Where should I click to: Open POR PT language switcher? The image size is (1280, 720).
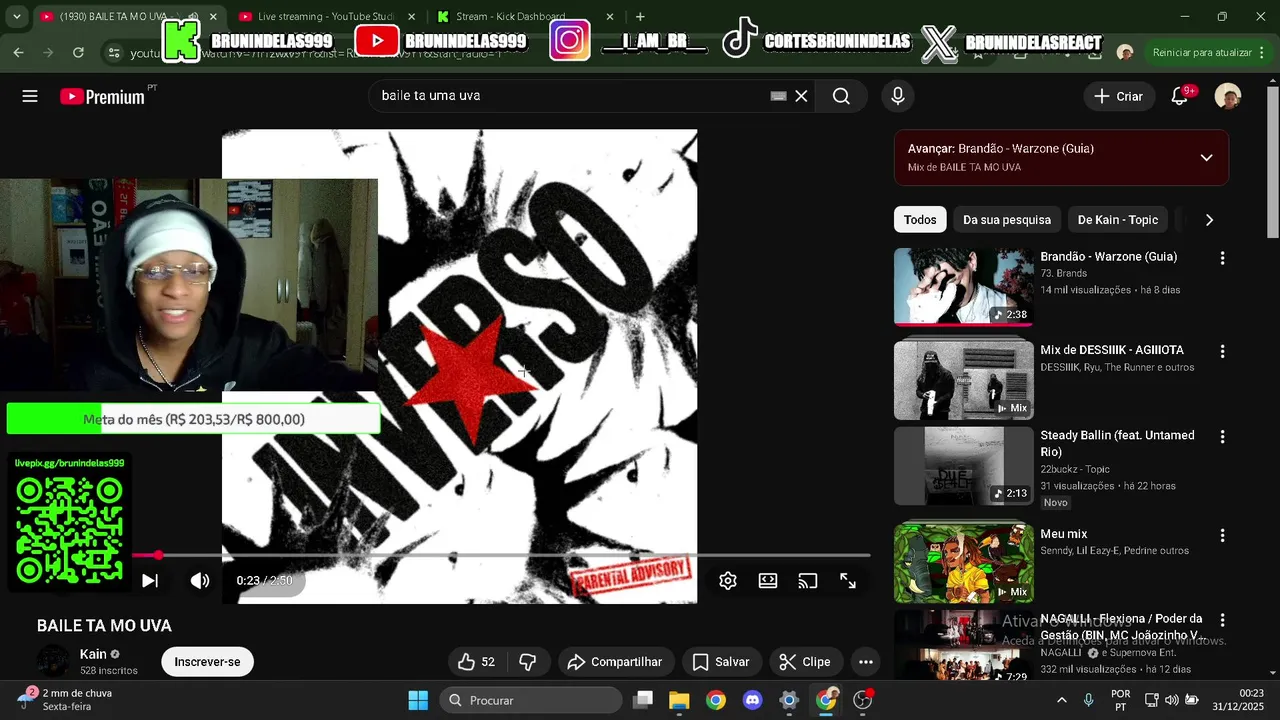pos(1121,700)
